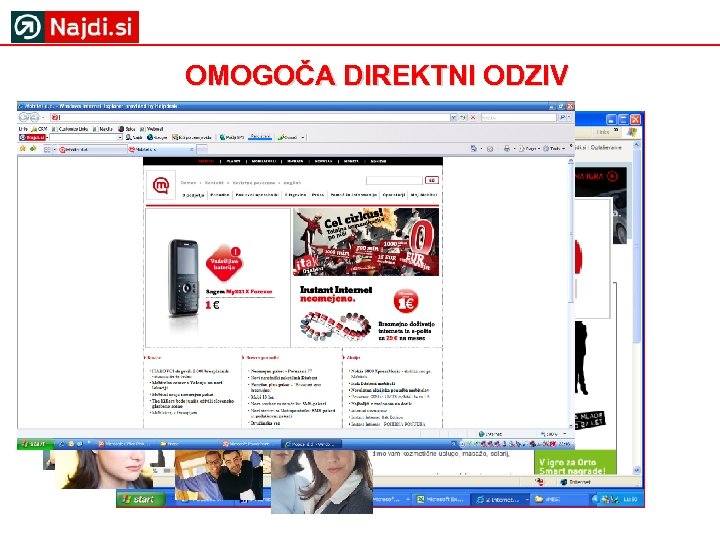Refresh the page in Internet Explorer
Viewport: 720px width, 540px height.
[463, 118]
